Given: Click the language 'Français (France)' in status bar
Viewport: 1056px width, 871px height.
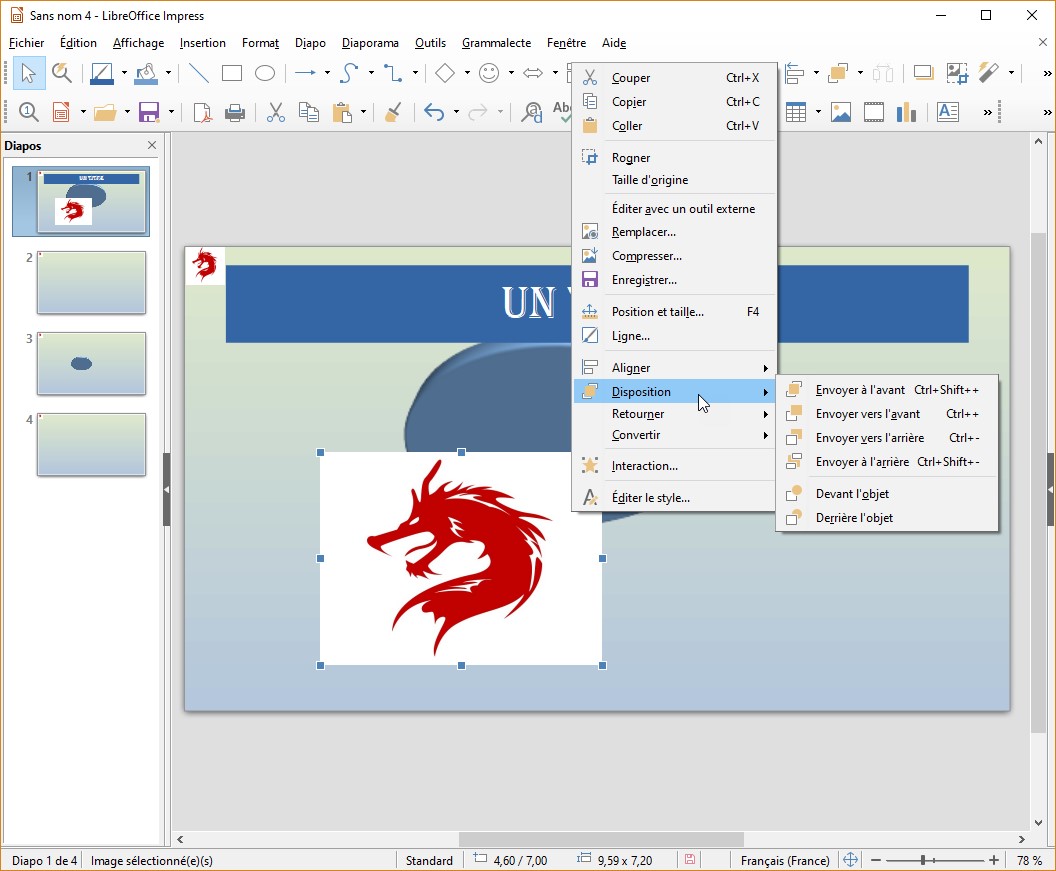Looking at the screenshot, I should [785, 860].
